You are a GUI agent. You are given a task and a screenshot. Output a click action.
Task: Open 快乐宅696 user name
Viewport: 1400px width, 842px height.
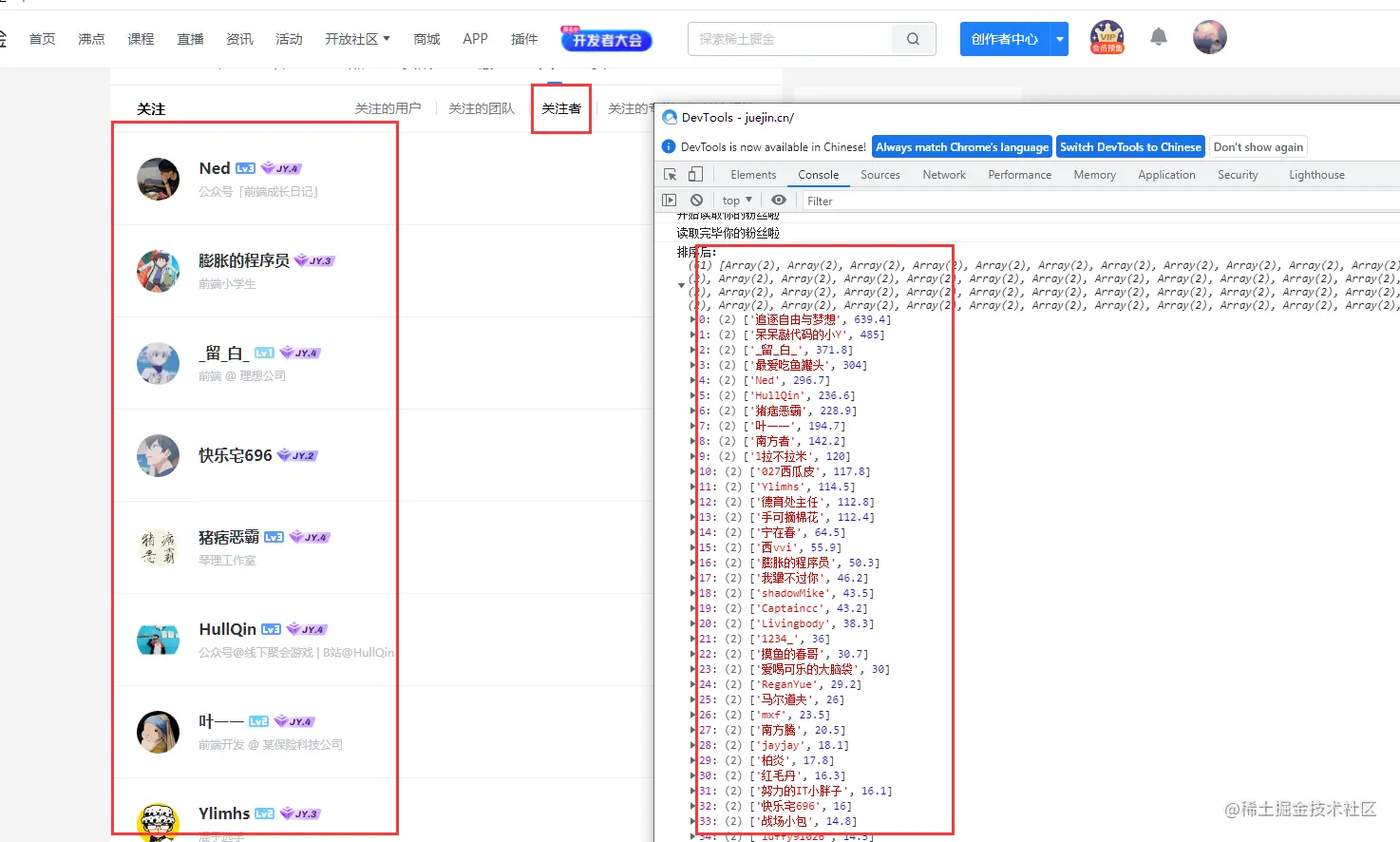click(x=235, y=455)
